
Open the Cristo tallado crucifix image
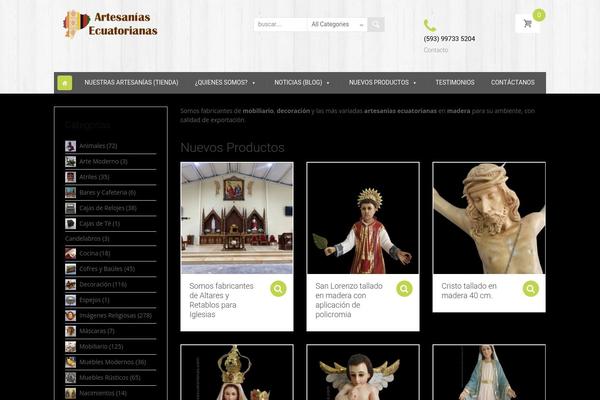(x=489, y=218)
